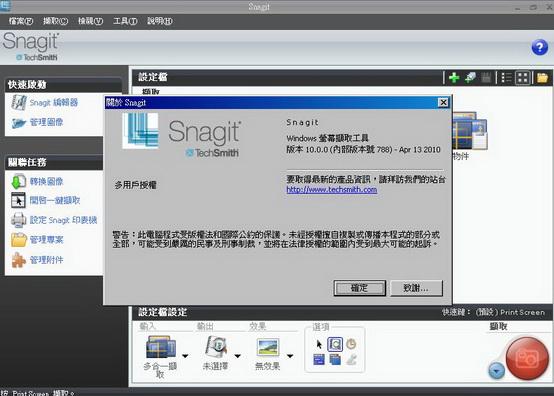Viewport: 554px width, 396px height.
Task: Toggle timer capture clock option icon
Action: tap(351, 344)
